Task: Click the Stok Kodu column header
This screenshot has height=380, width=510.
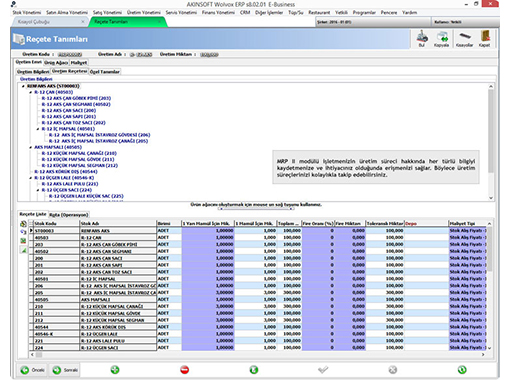Action: coord(57,223)
